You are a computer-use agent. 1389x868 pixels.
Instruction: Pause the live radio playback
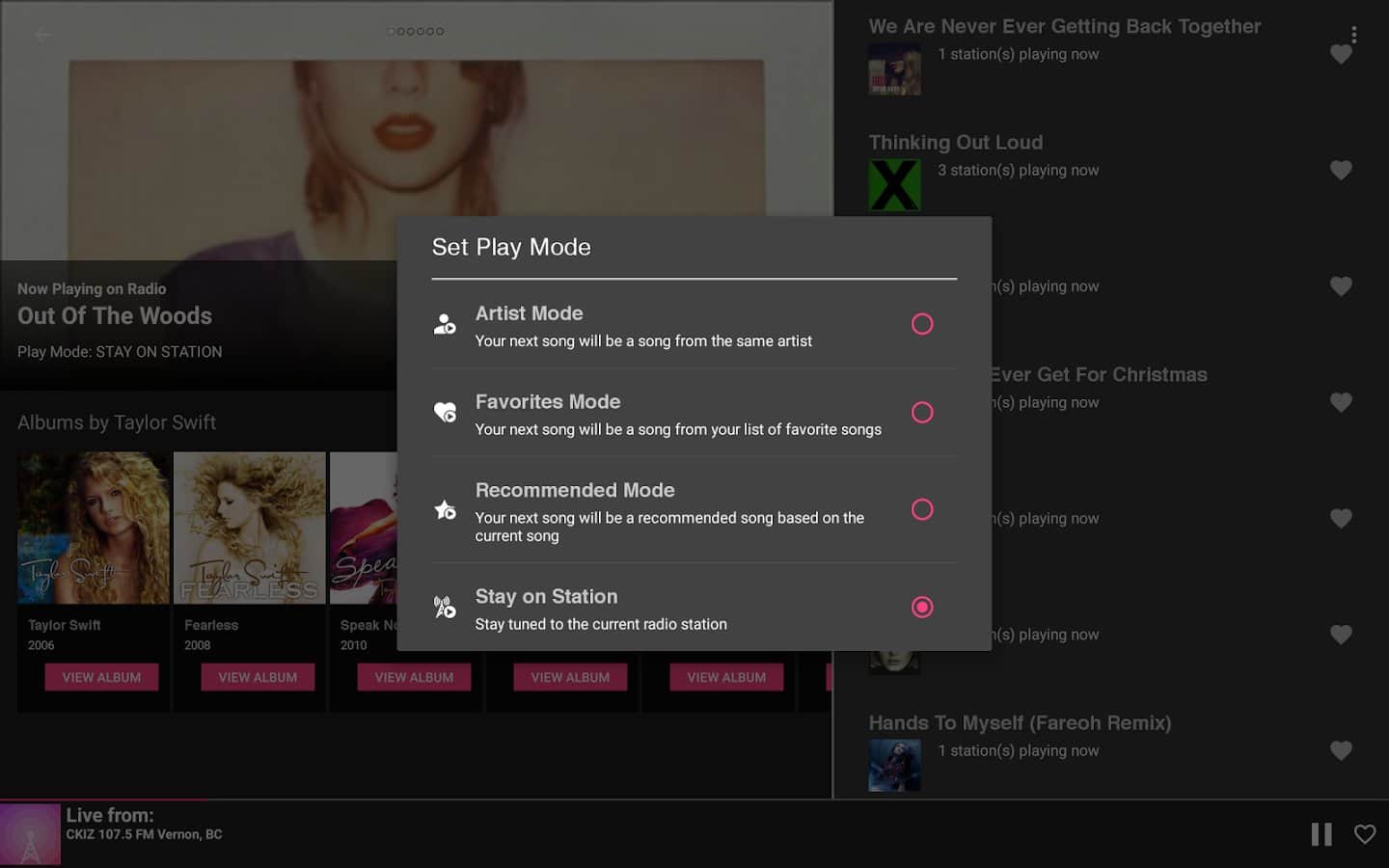tap(1321, 834)
